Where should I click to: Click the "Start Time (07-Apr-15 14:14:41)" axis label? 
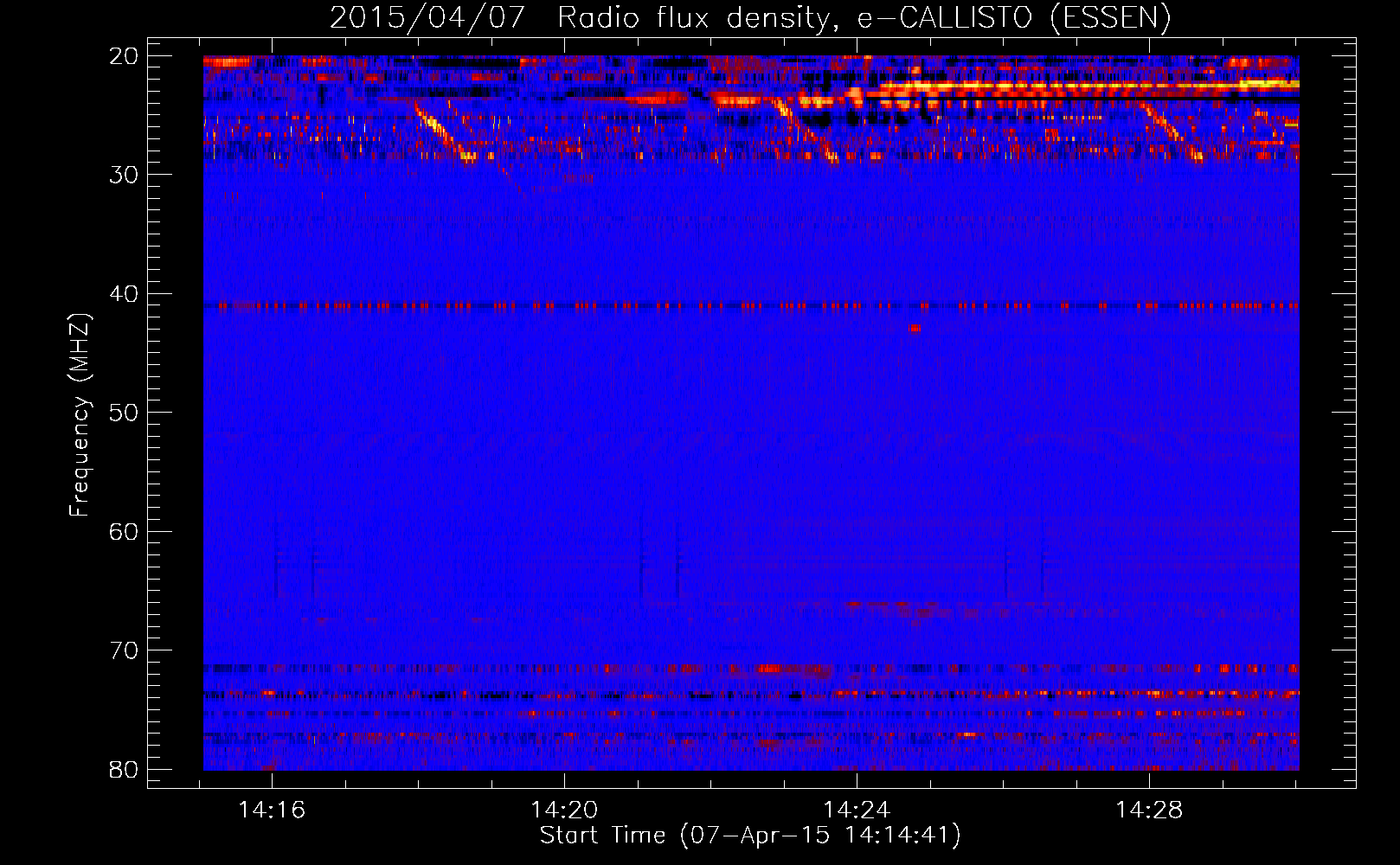[750, 836]
